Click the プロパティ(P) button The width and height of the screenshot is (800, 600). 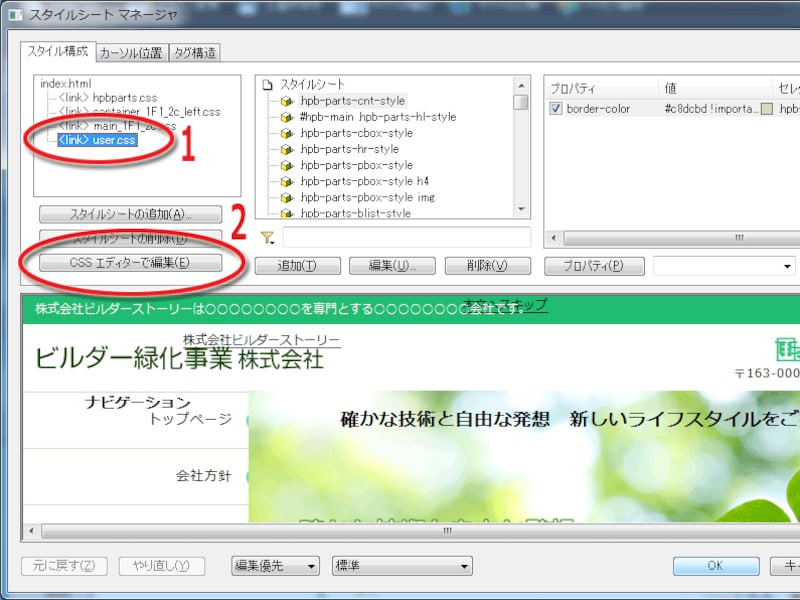(594, 266)
